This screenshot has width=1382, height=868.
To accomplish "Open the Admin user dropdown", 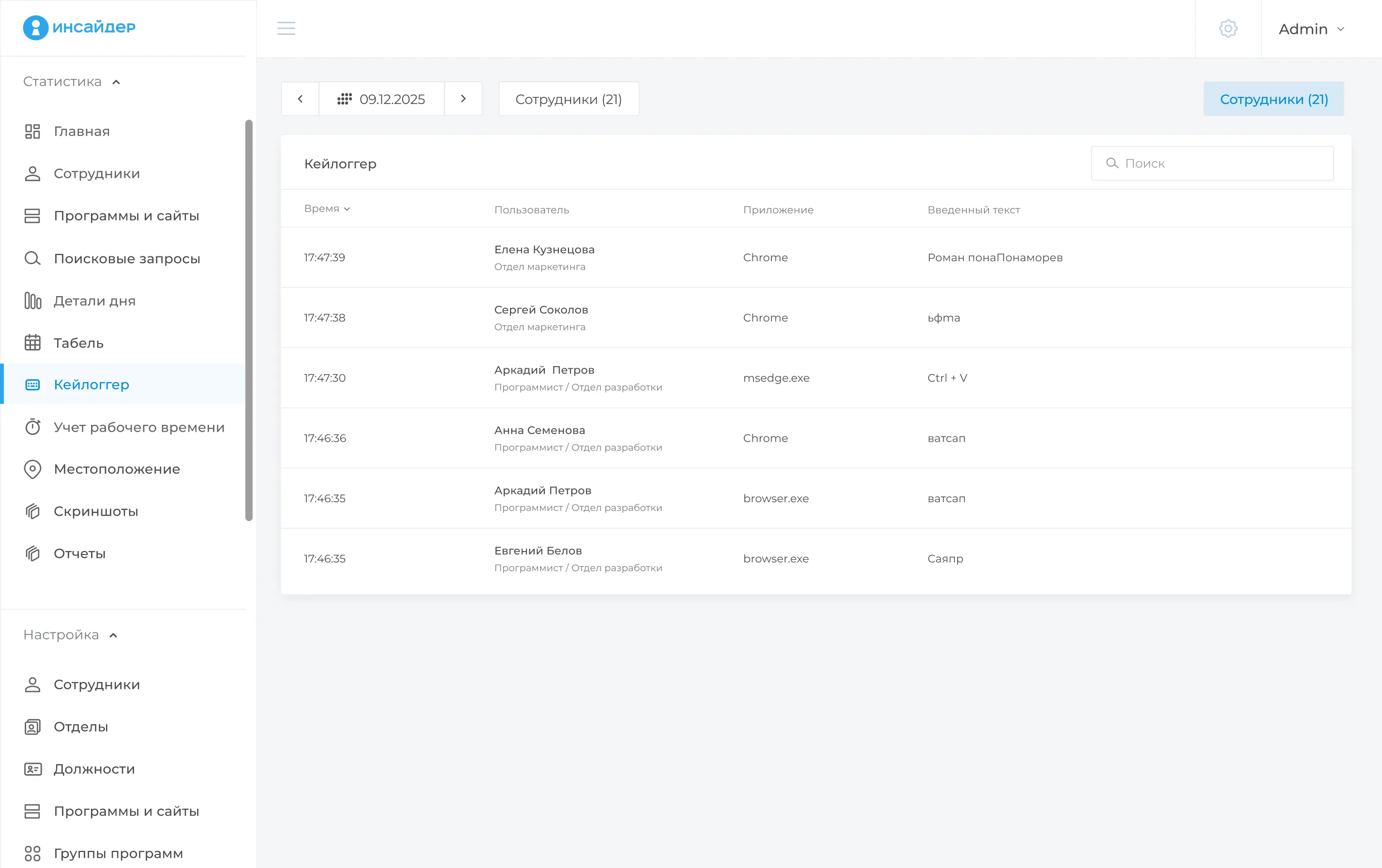I will [x=1311, y=29].
